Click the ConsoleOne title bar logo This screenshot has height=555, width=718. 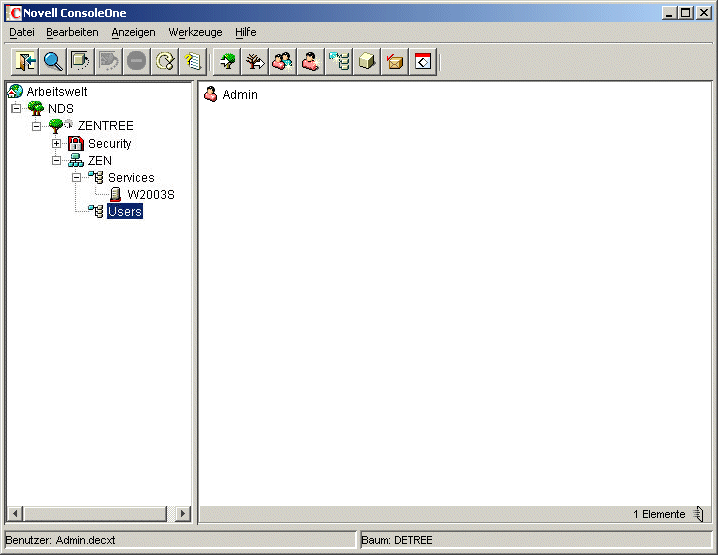(x=14, y=13)
